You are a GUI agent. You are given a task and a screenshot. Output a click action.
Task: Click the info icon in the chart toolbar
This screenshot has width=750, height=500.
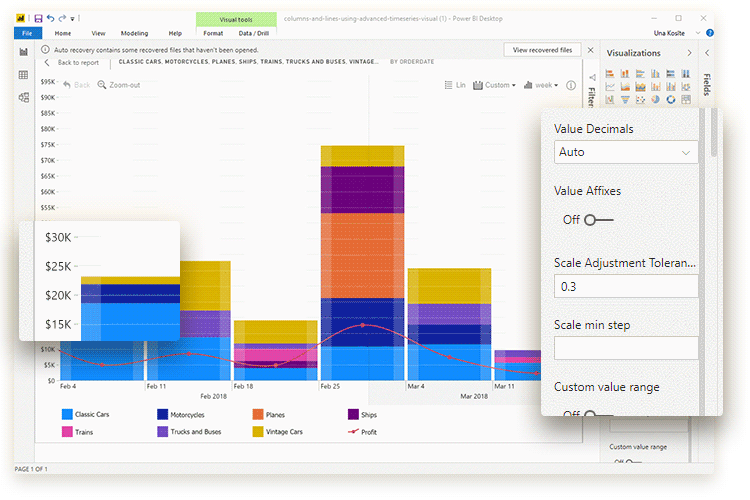[x=571, y=85]
